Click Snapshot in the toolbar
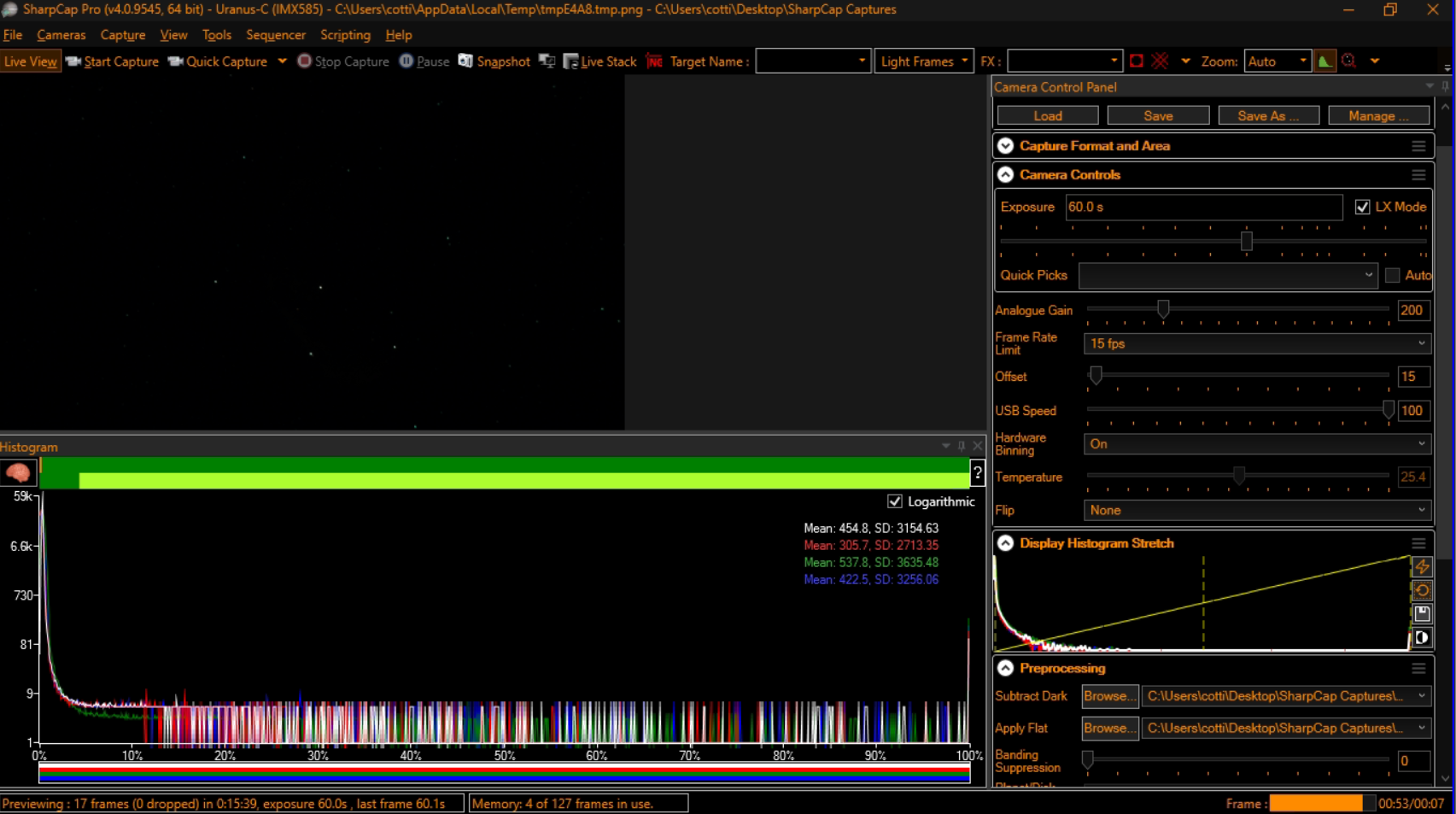Viewport: 1456px width, 814px height. point(494,61)
